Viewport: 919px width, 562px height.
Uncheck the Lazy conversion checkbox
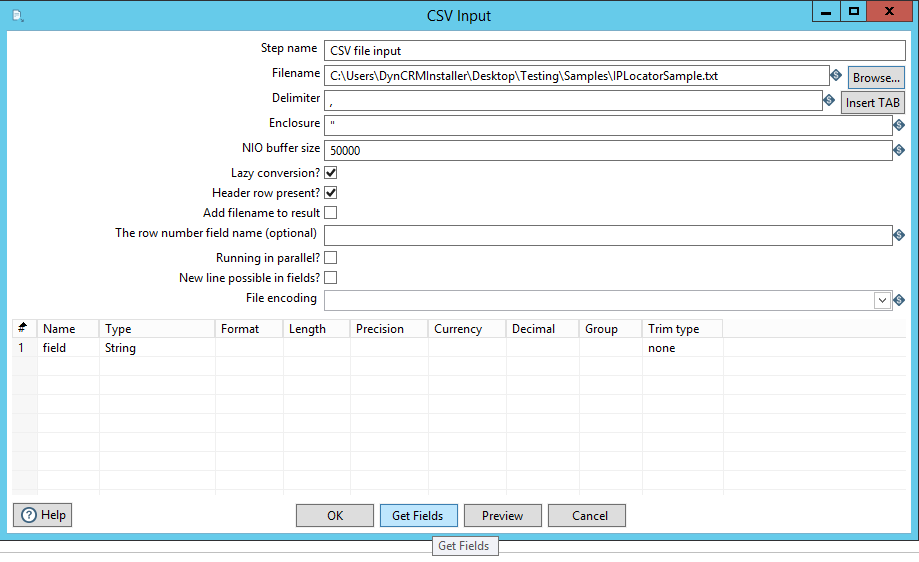point(330,173)
